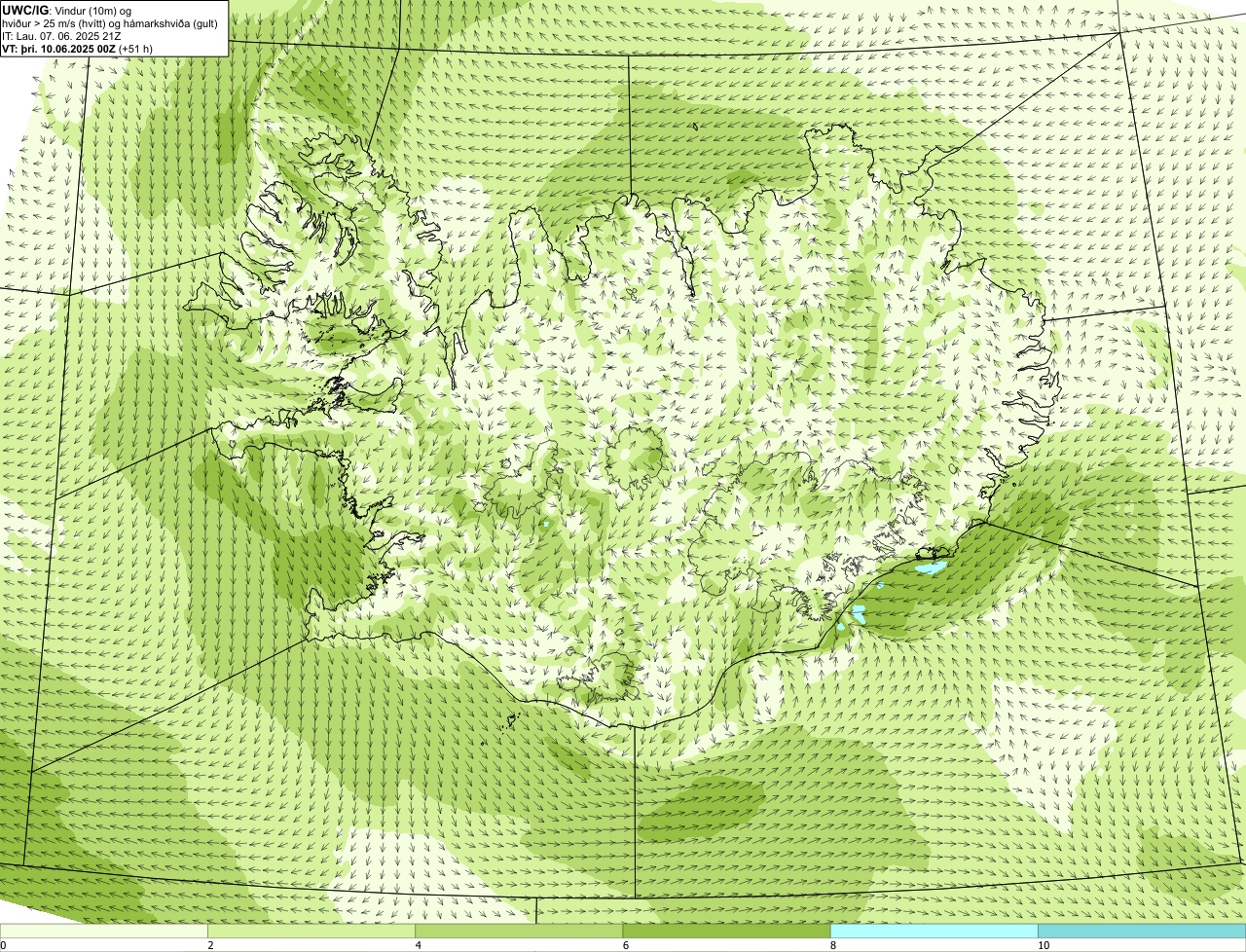Click the 'UWC/IG: Vindur (10m) og' title line
This screenshot has width=1246, height=952.
click(67, 11)
